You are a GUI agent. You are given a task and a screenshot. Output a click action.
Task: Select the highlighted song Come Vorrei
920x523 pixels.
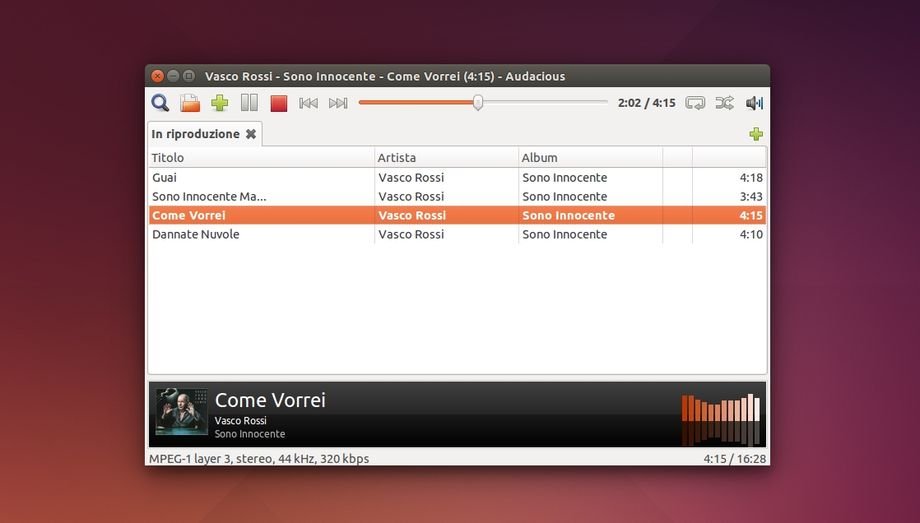click(457, 215)
